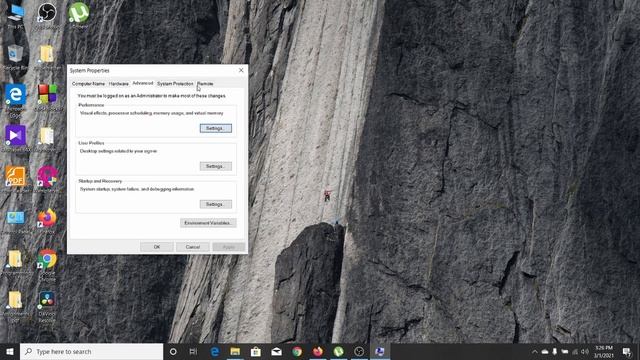Launch OBS Studio from desktop
This screenshot has height=360, width=640.
click(x=47, y=16)
